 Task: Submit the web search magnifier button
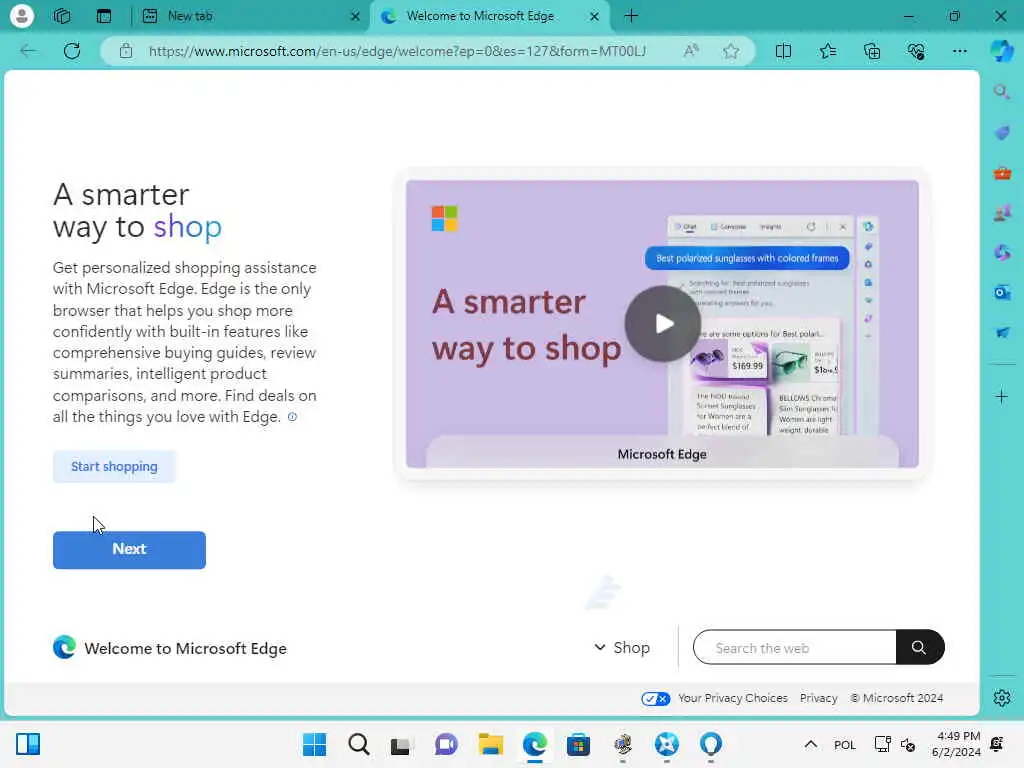click(920, 647)
